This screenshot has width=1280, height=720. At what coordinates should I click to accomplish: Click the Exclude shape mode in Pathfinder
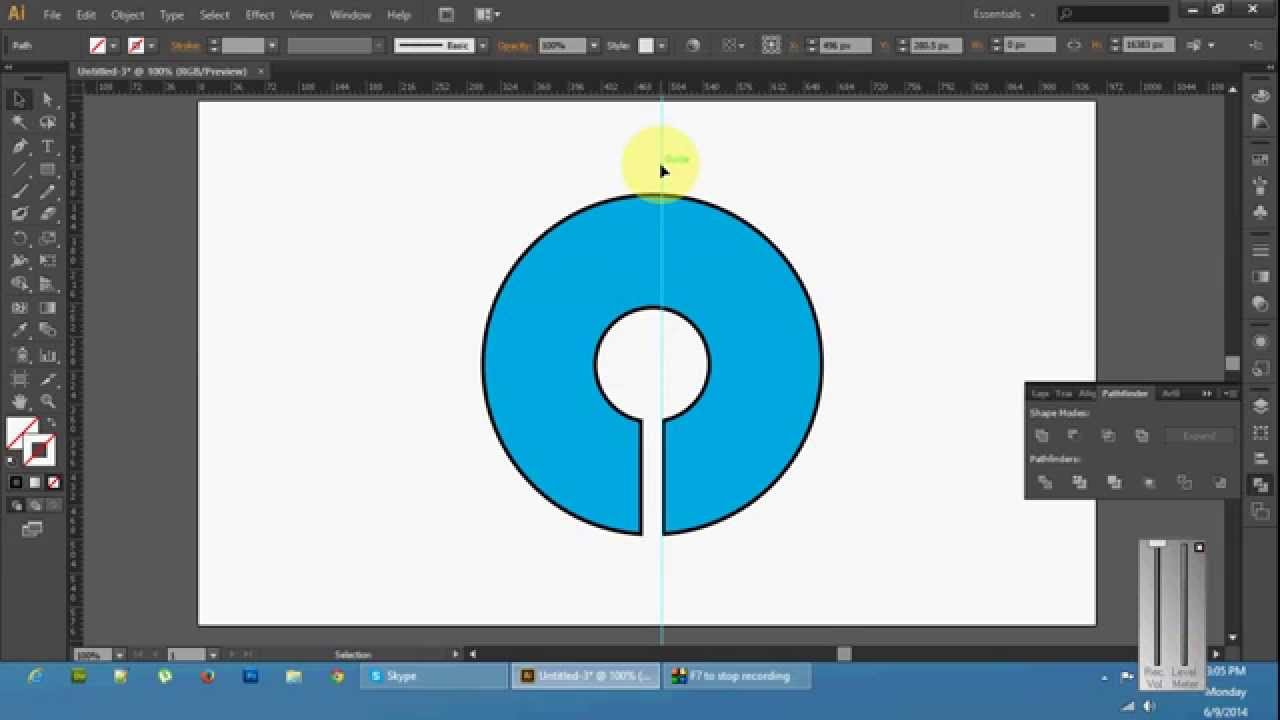coord(1142,436)
